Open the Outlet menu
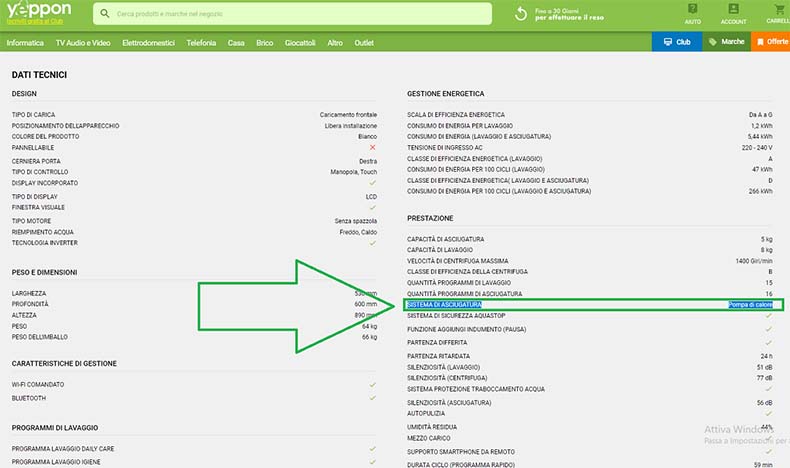790x468 pixels. click(364, 43)
